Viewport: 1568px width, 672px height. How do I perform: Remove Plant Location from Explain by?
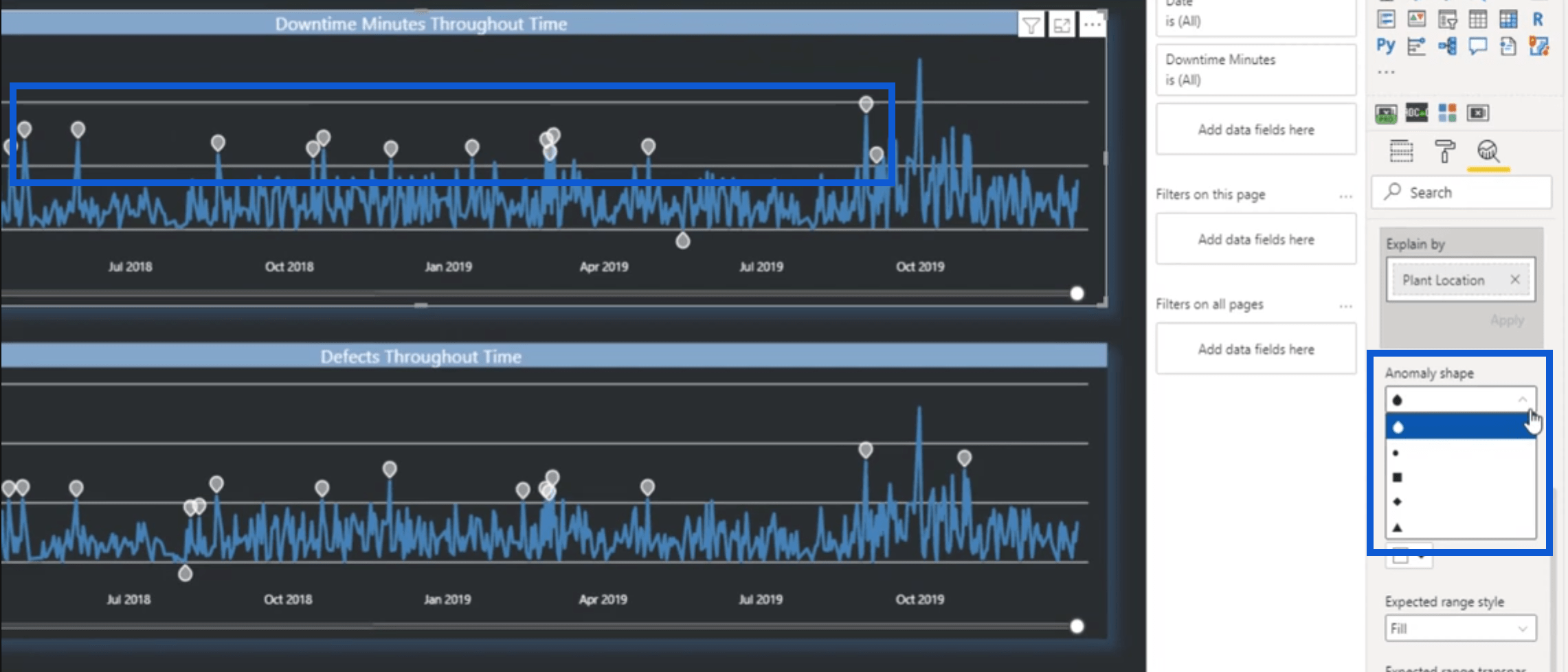1514,280
